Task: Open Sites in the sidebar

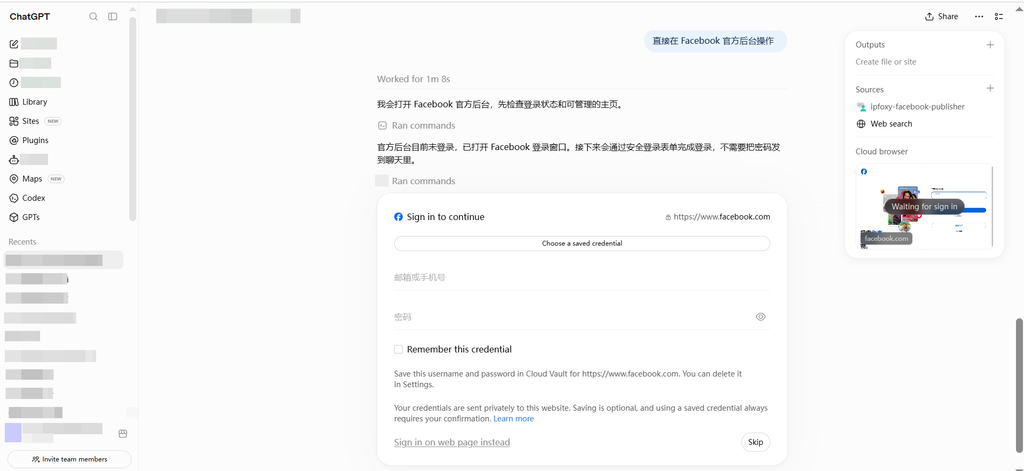Action: tap(33, 121)
